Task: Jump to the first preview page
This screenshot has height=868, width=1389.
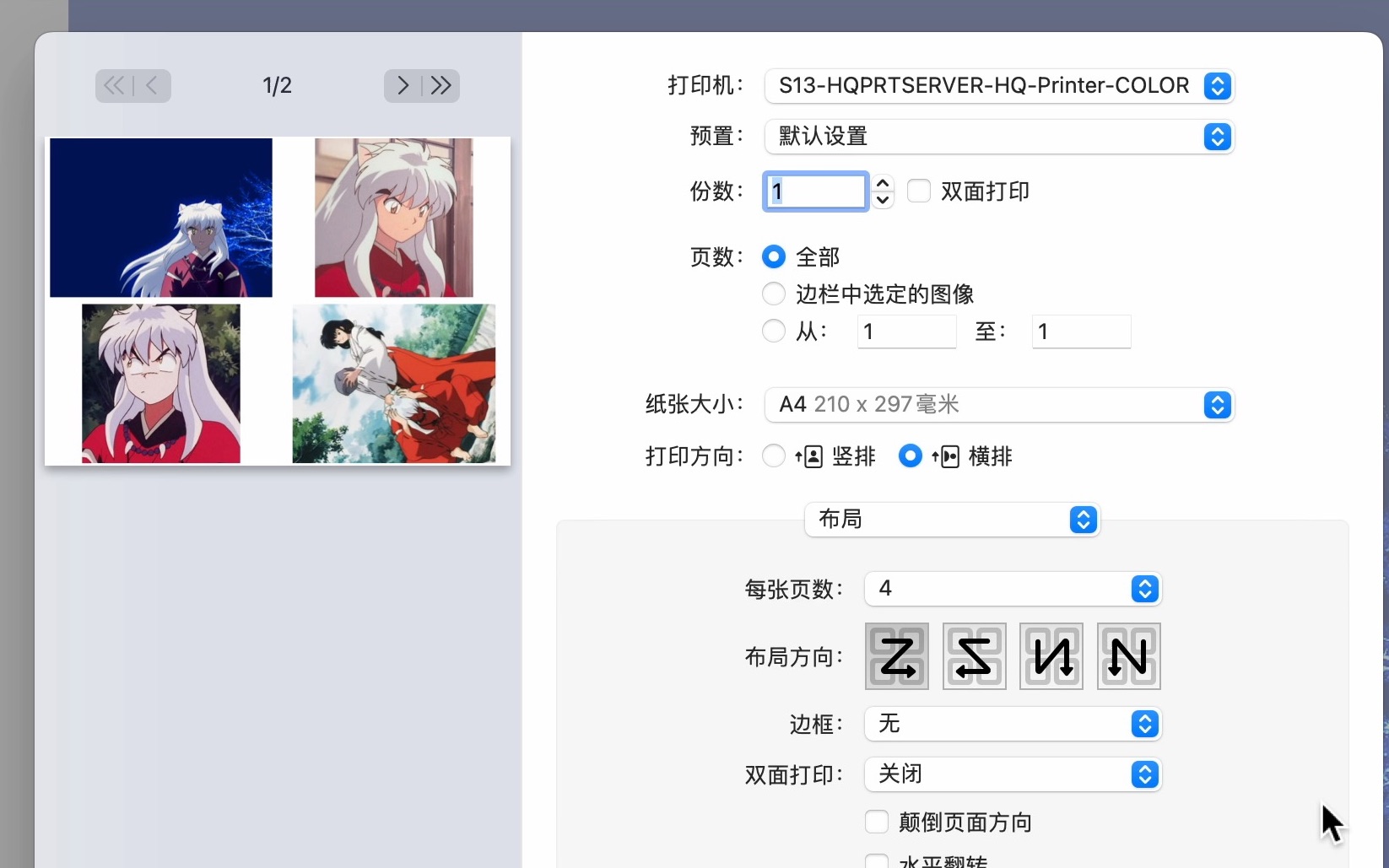Action: coord(114,85)
